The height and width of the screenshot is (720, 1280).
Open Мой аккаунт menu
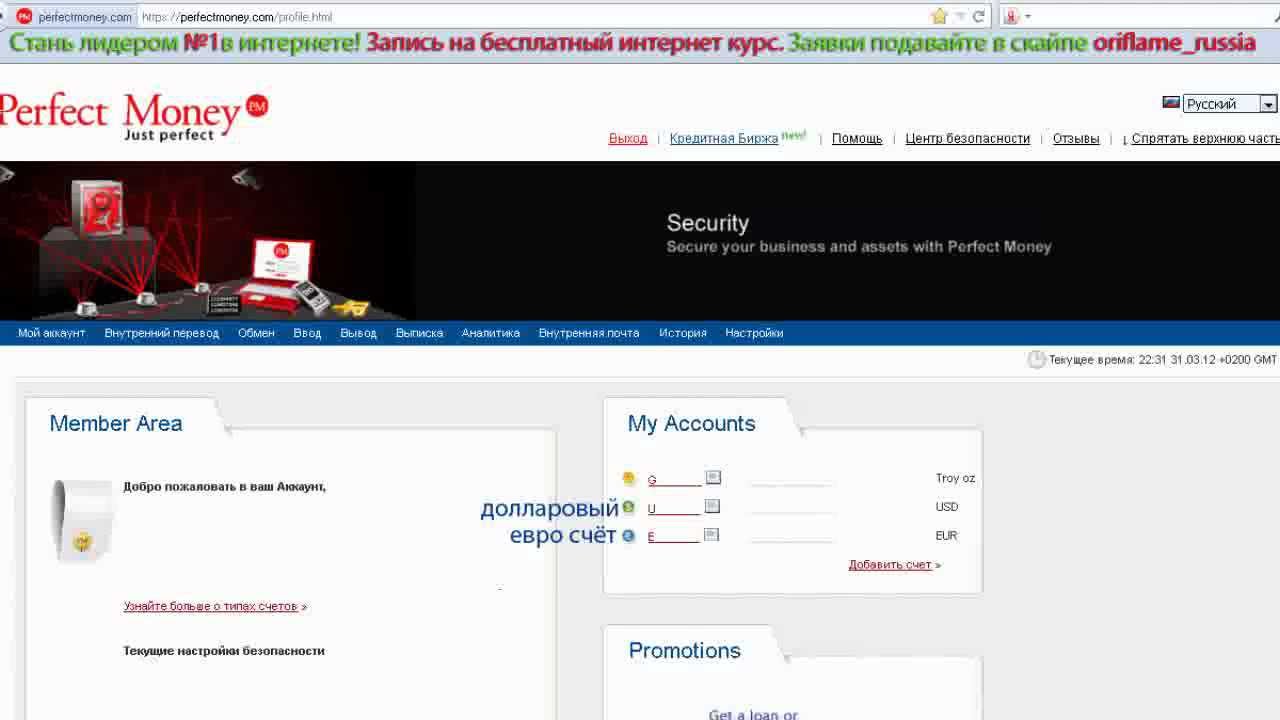coord(51,333)
